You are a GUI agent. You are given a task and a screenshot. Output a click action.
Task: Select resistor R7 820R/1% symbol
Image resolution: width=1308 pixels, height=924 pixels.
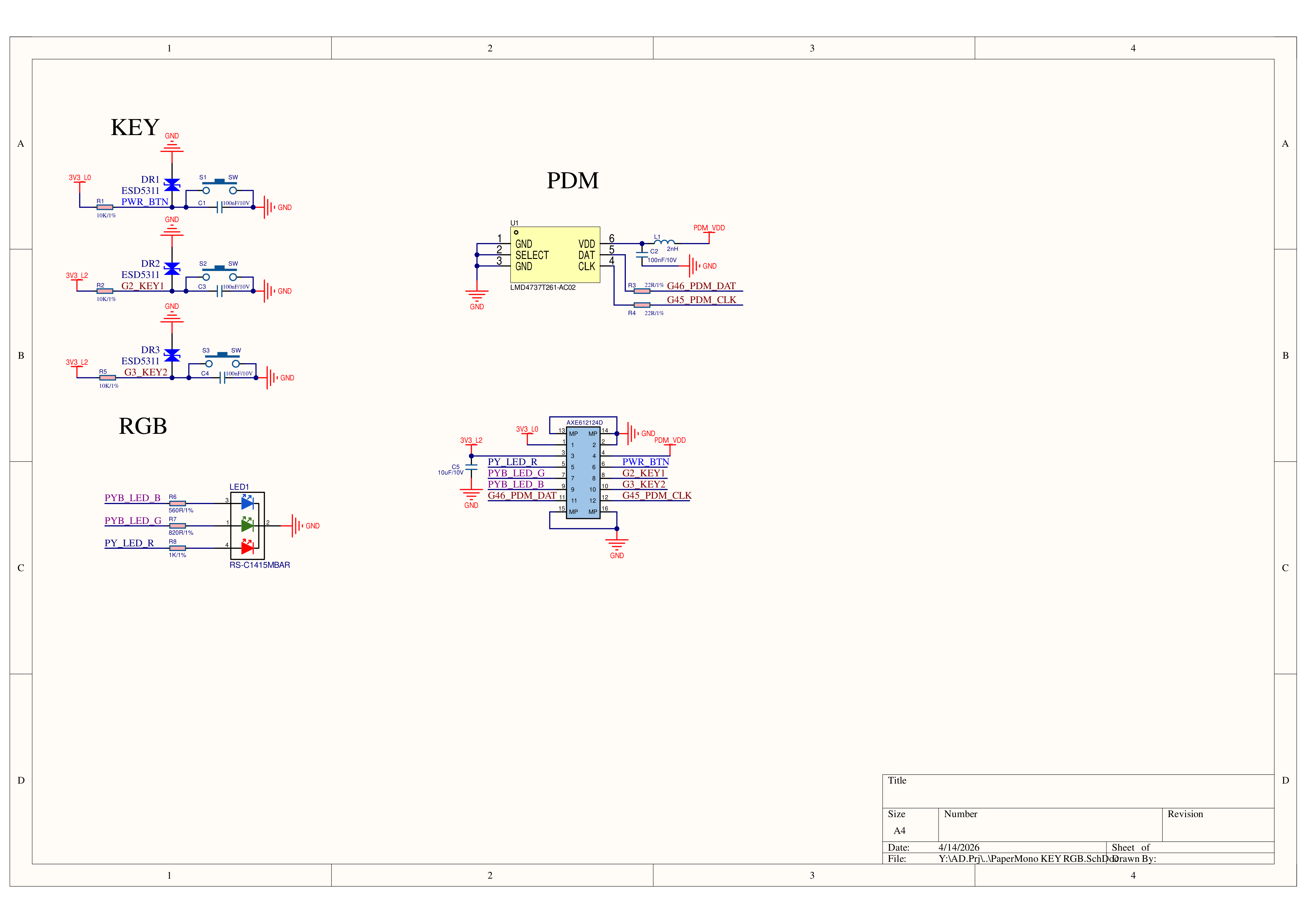click(x=178, y=526)
